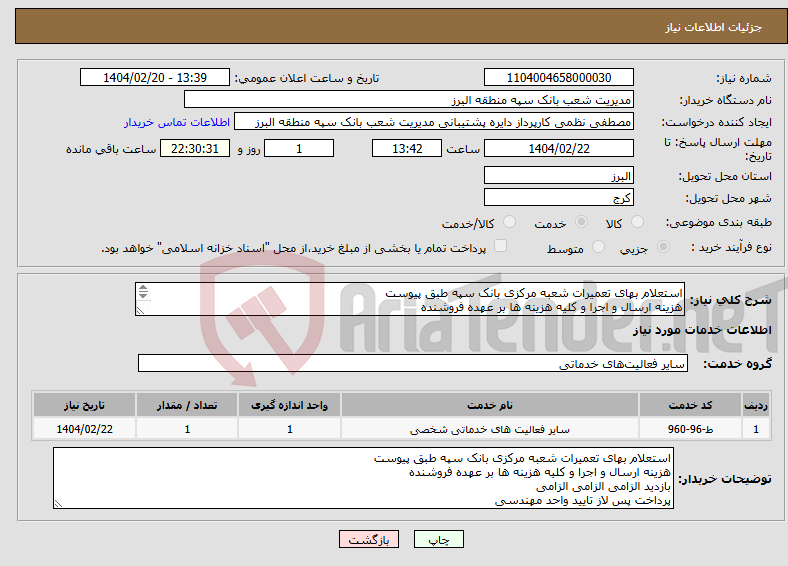Click the resize grip of buyer notes box
The height and width of the screenshot is (566, 788).
pyautogui.click(x=58, y=504)
